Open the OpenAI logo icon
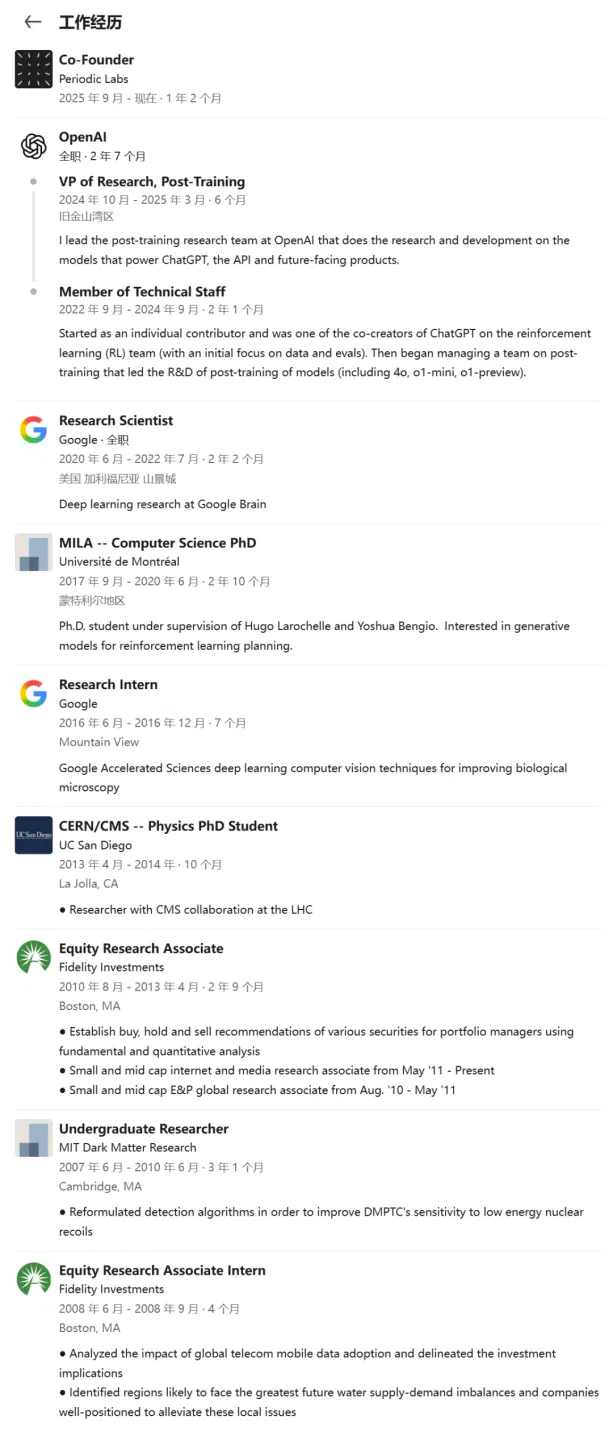This screenshot has width=613, height=1440. pyautogui.click(x=34, y=146)
